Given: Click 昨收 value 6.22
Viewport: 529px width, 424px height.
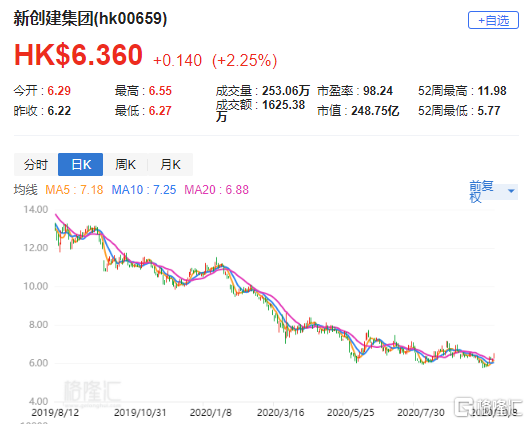Looking at the screenshot, I should point(59,111).
